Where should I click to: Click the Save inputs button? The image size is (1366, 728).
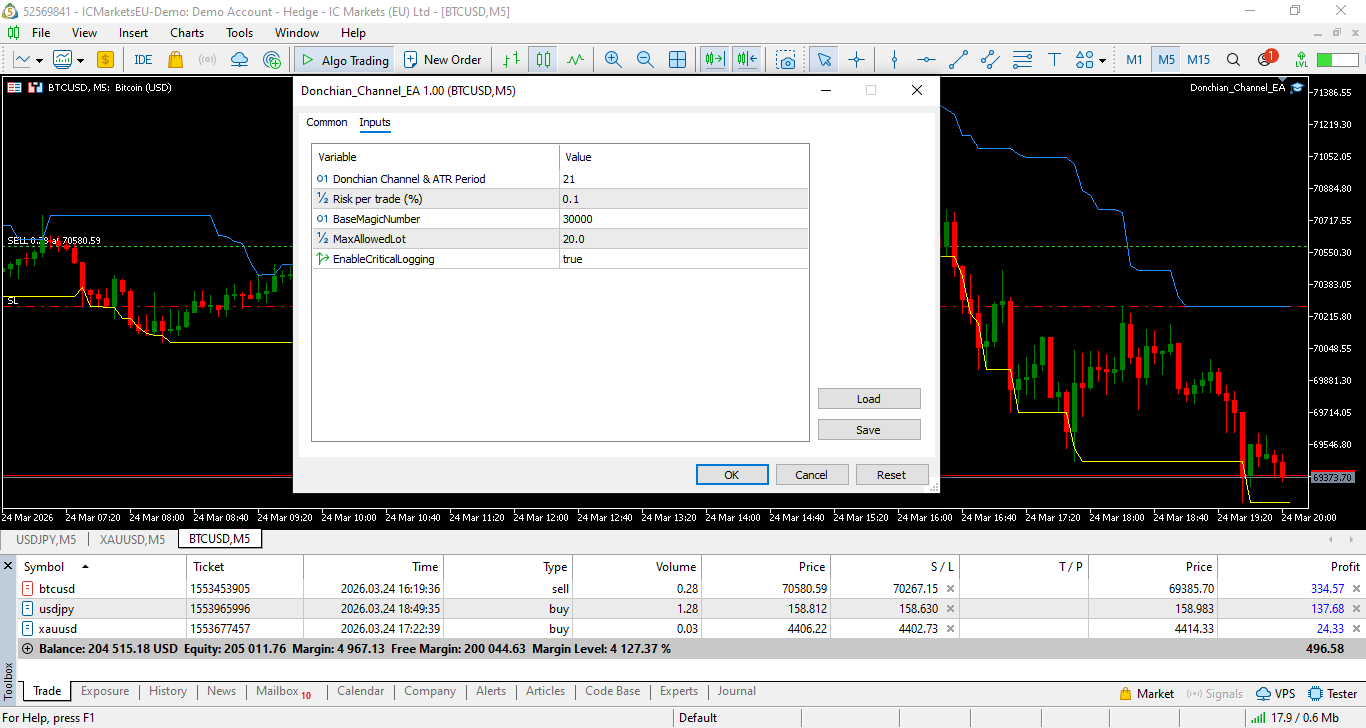click(869, 430)
